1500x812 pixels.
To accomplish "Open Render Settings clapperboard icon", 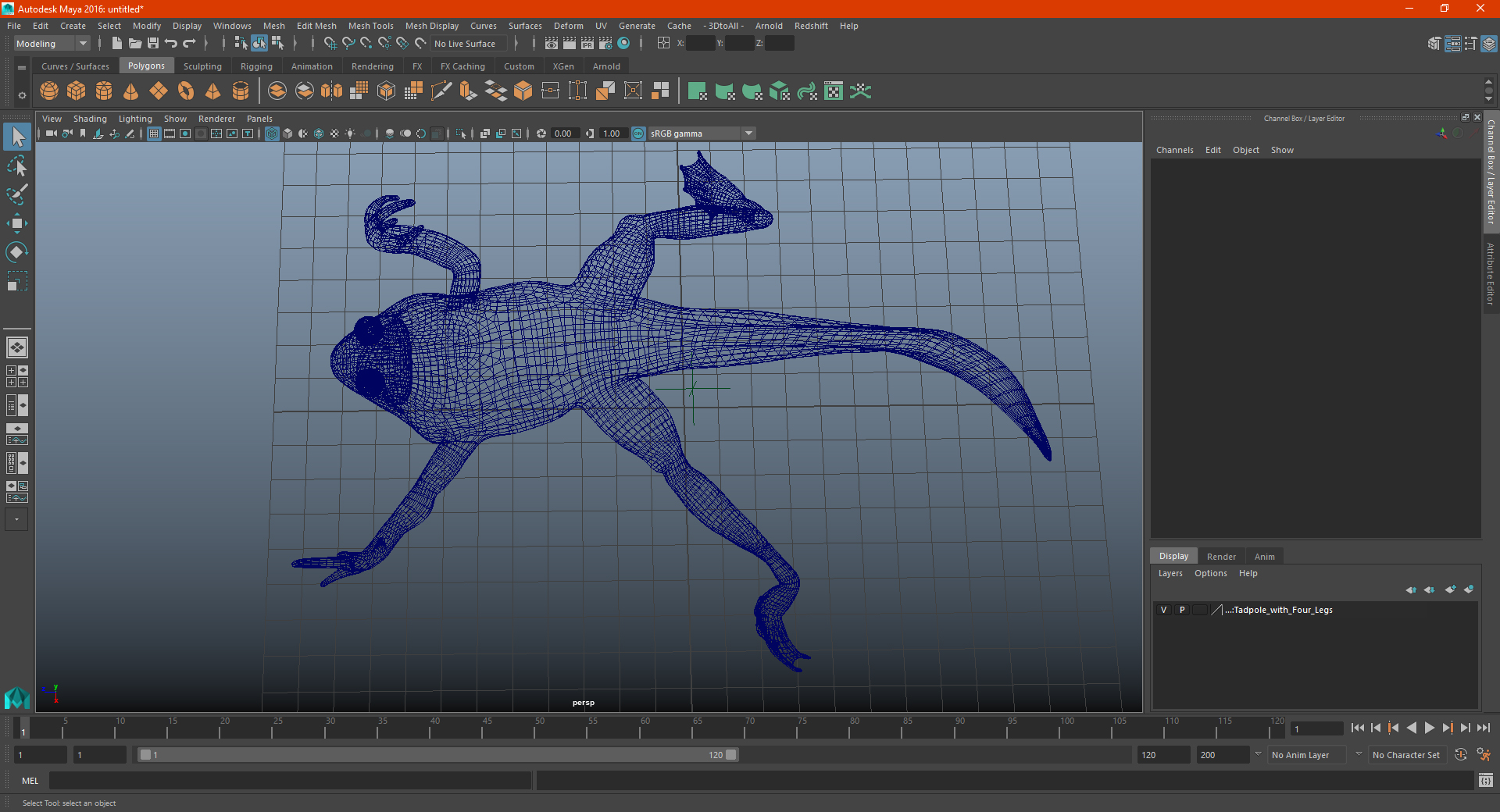I will point(605,44).
